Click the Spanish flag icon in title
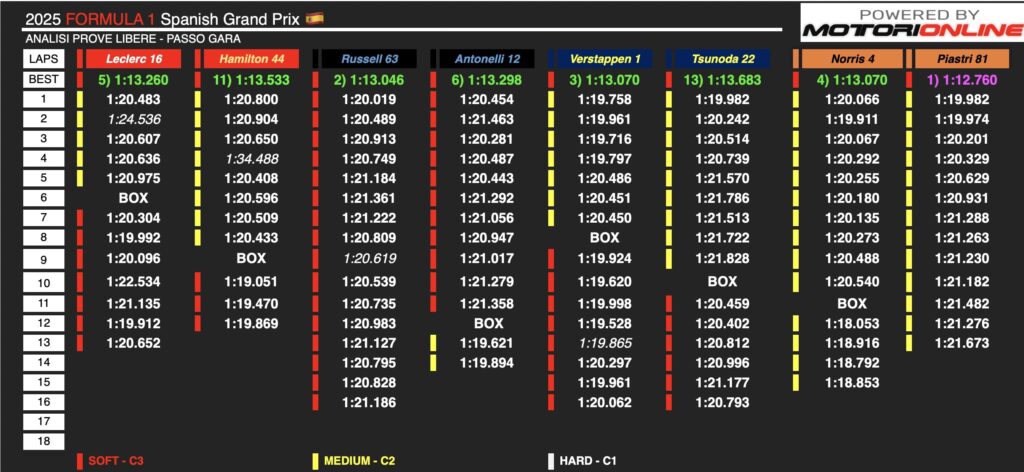 tap(315, 19)
